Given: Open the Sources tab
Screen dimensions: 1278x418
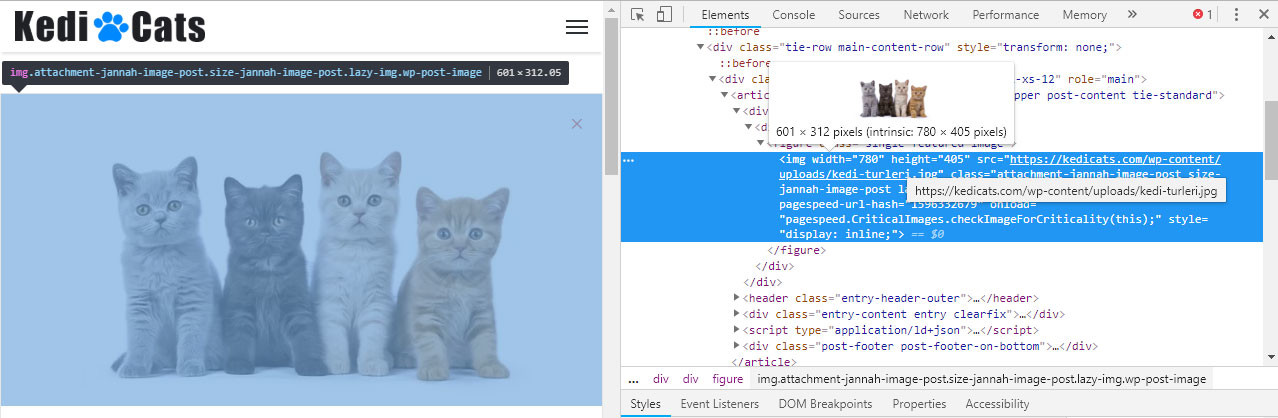Looking at the screenshot, I should [x=859, y=14].
